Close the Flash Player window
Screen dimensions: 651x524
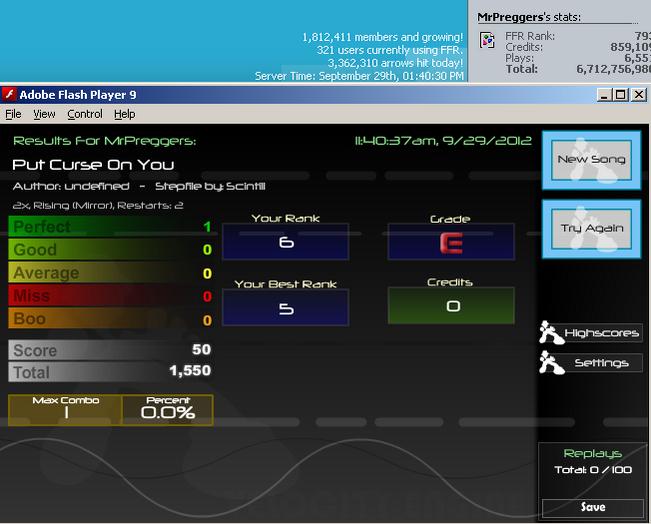[639, 95]
